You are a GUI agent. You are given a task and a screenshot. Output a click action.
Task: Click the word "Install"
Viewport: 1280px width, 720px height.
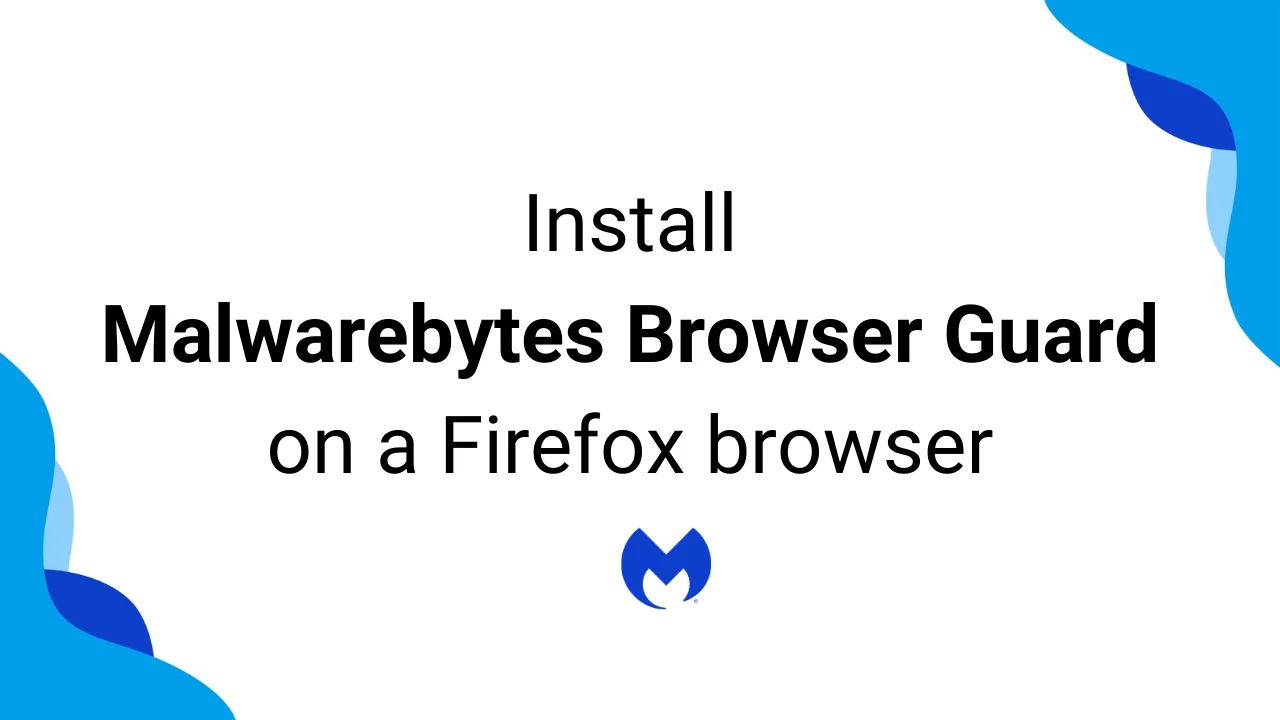[x=630, y=224]
